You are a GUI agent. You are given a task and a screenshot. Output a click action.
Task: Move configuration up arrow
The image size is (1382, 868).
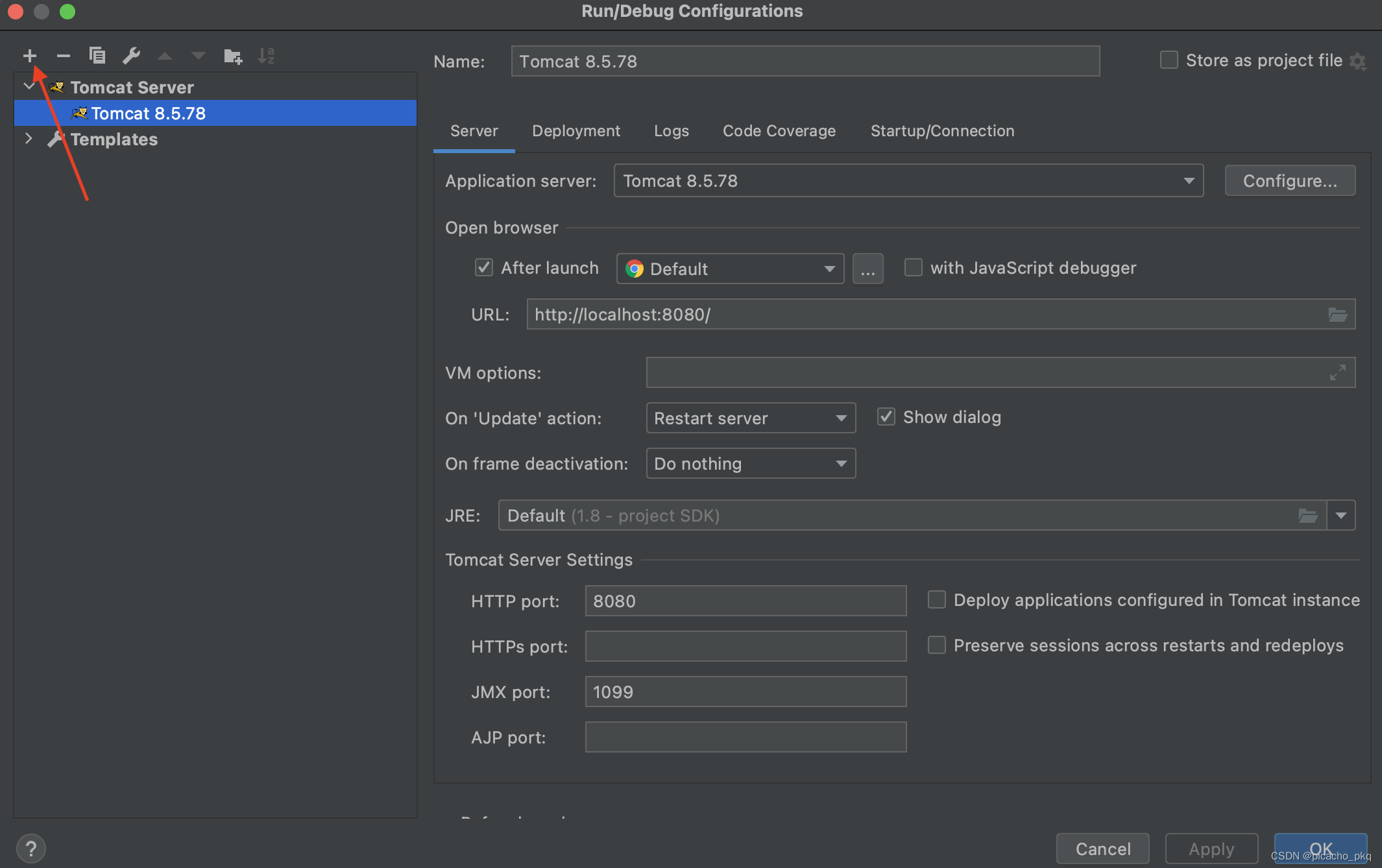(165, 56)
